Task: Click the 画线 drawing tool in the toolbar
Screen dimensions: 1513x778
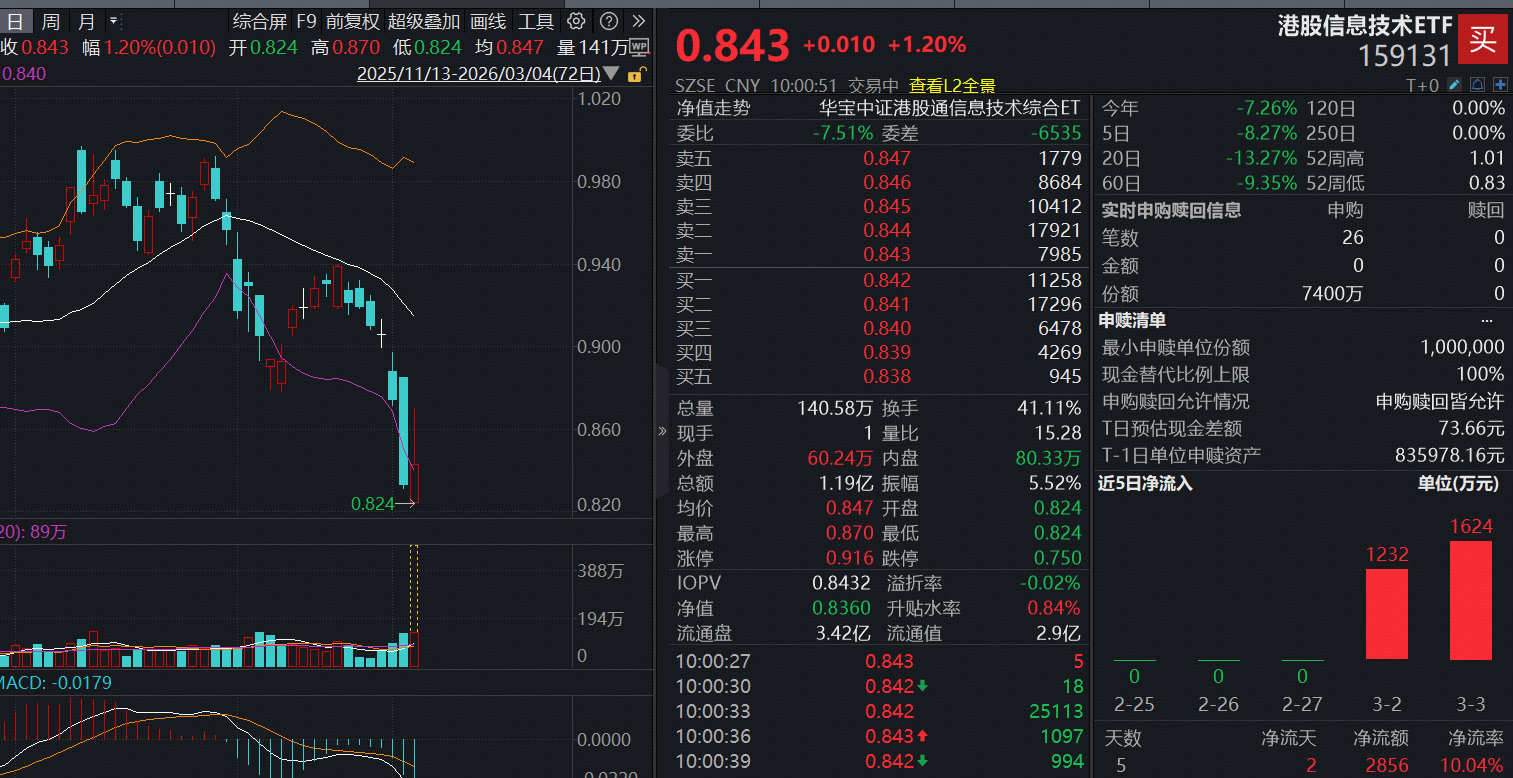Action: click(x=487, y=21)
